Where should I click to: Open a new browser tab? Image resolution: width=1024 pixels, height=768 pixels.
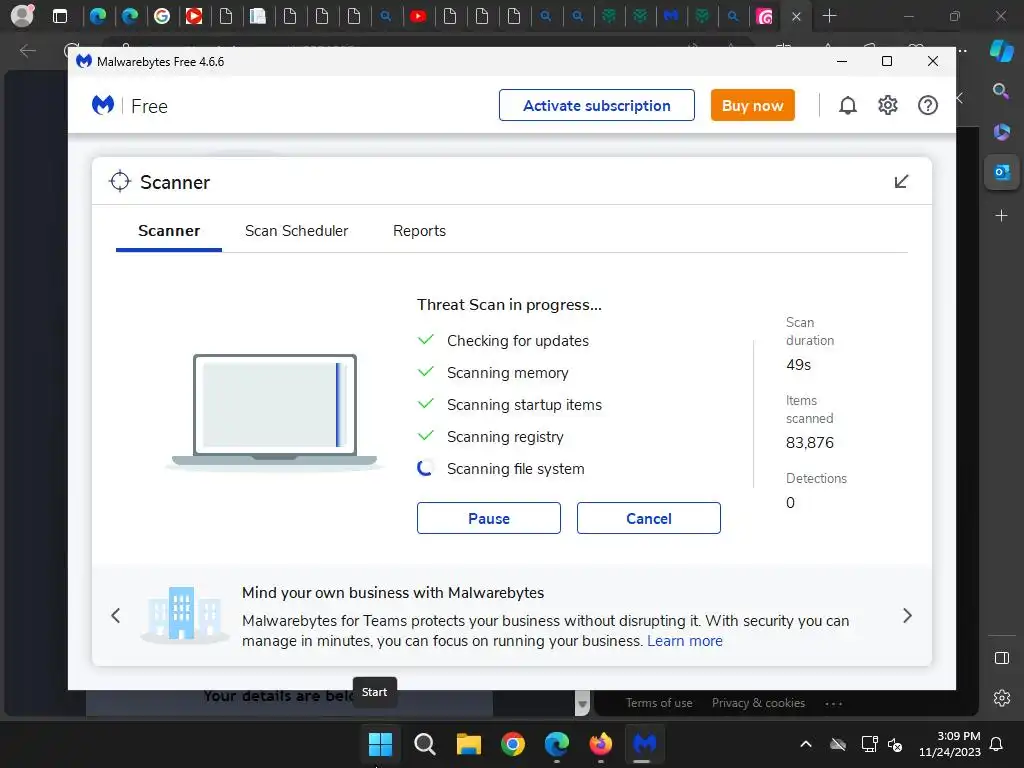point(829,16)
